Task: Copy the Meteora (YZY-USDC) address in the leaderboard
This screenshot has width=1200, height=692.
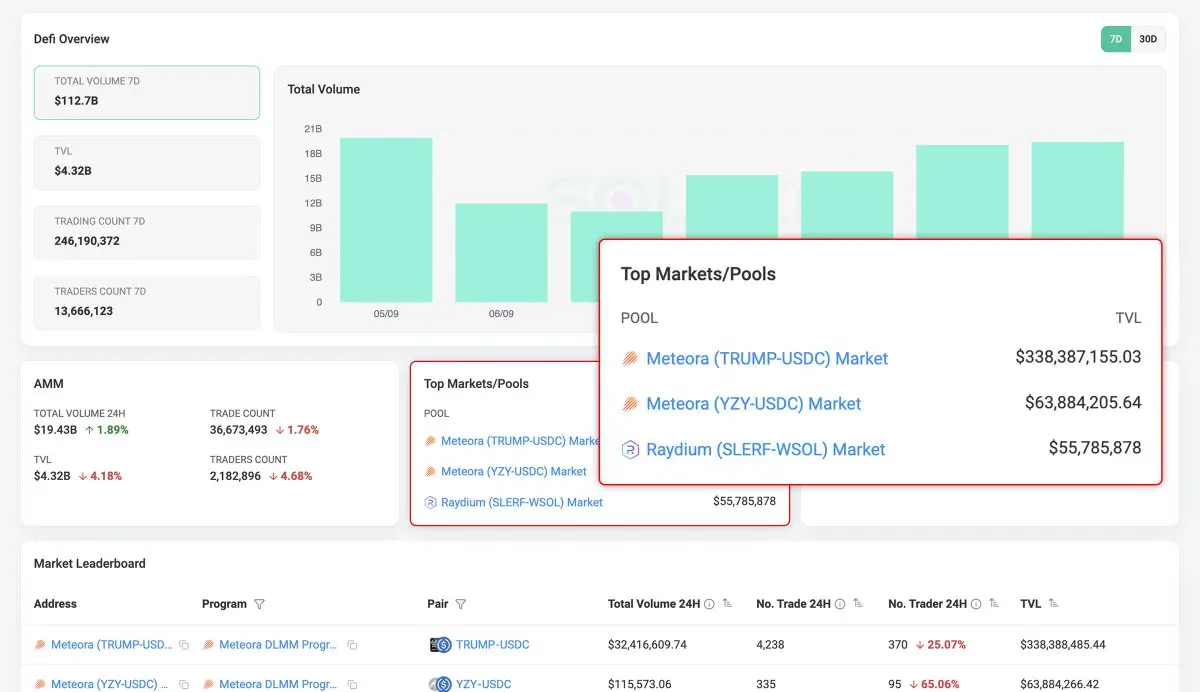Action: point(184,685)
